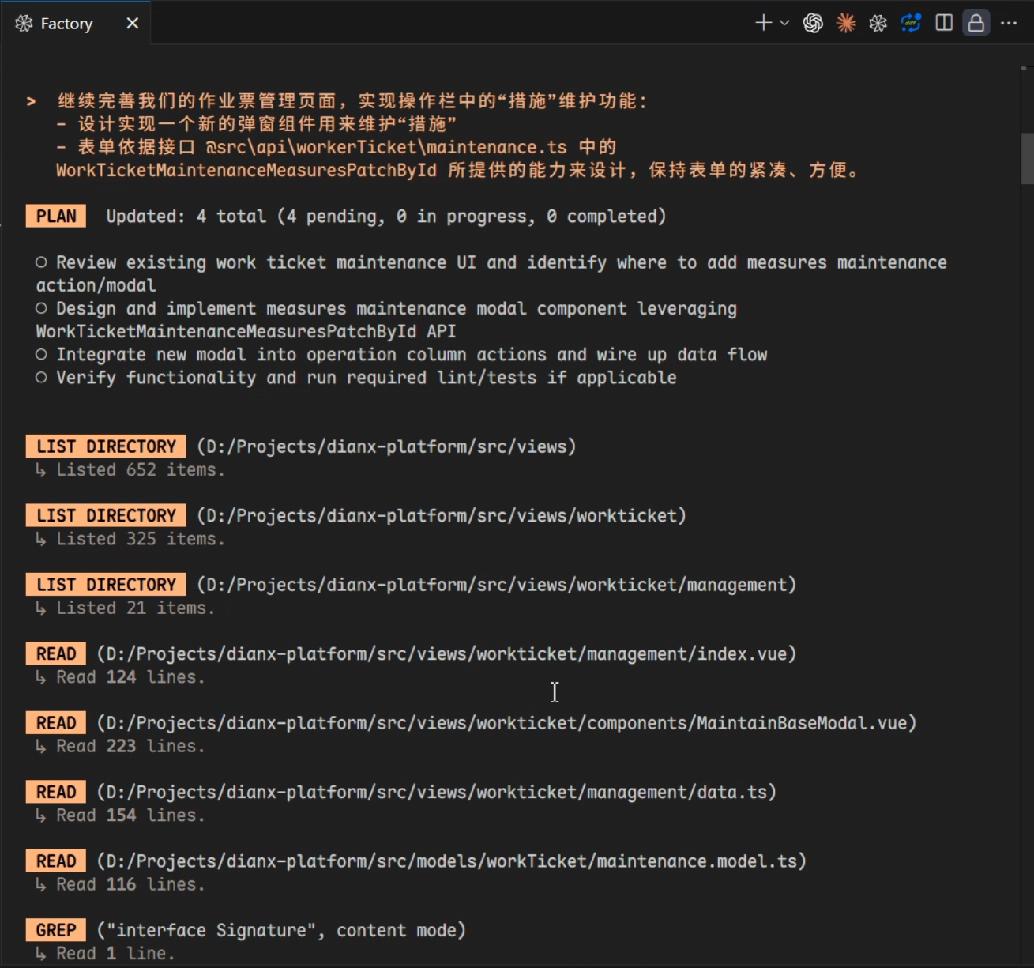The height and width of the screenshot is (968, 1034).
Task: Toggle the lock group icon
Action: (976, 23)
